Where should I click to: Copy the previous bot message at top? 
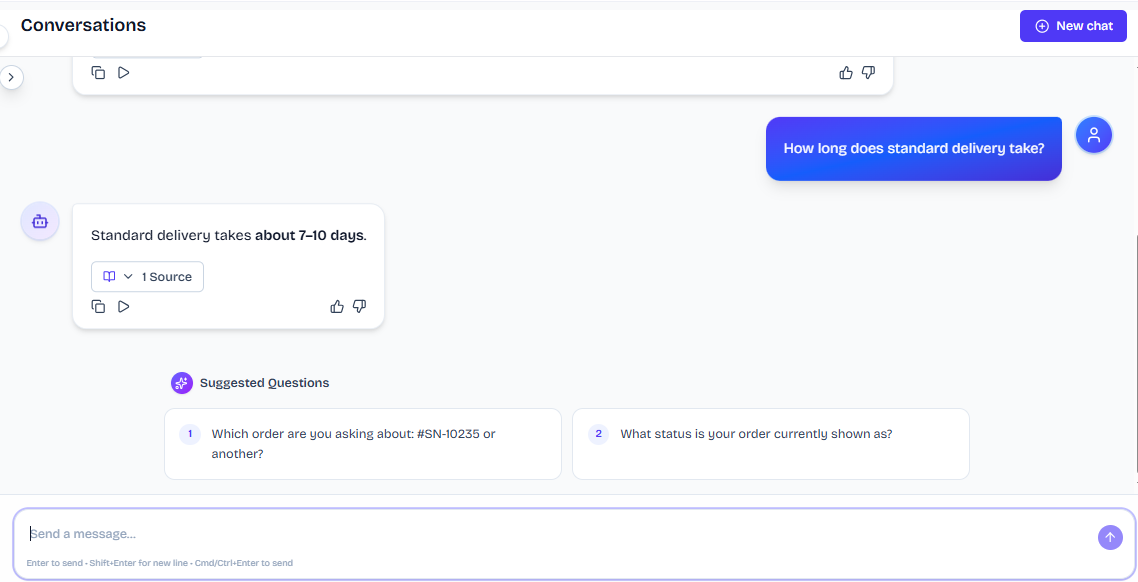pos(98,73)
